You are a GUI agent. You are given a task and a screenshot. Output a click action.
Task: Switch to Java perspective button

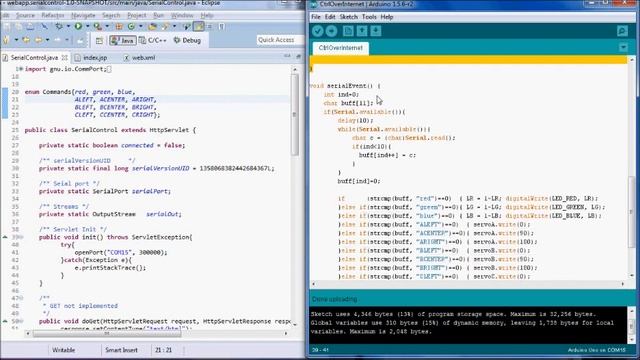tap(122, 40)
